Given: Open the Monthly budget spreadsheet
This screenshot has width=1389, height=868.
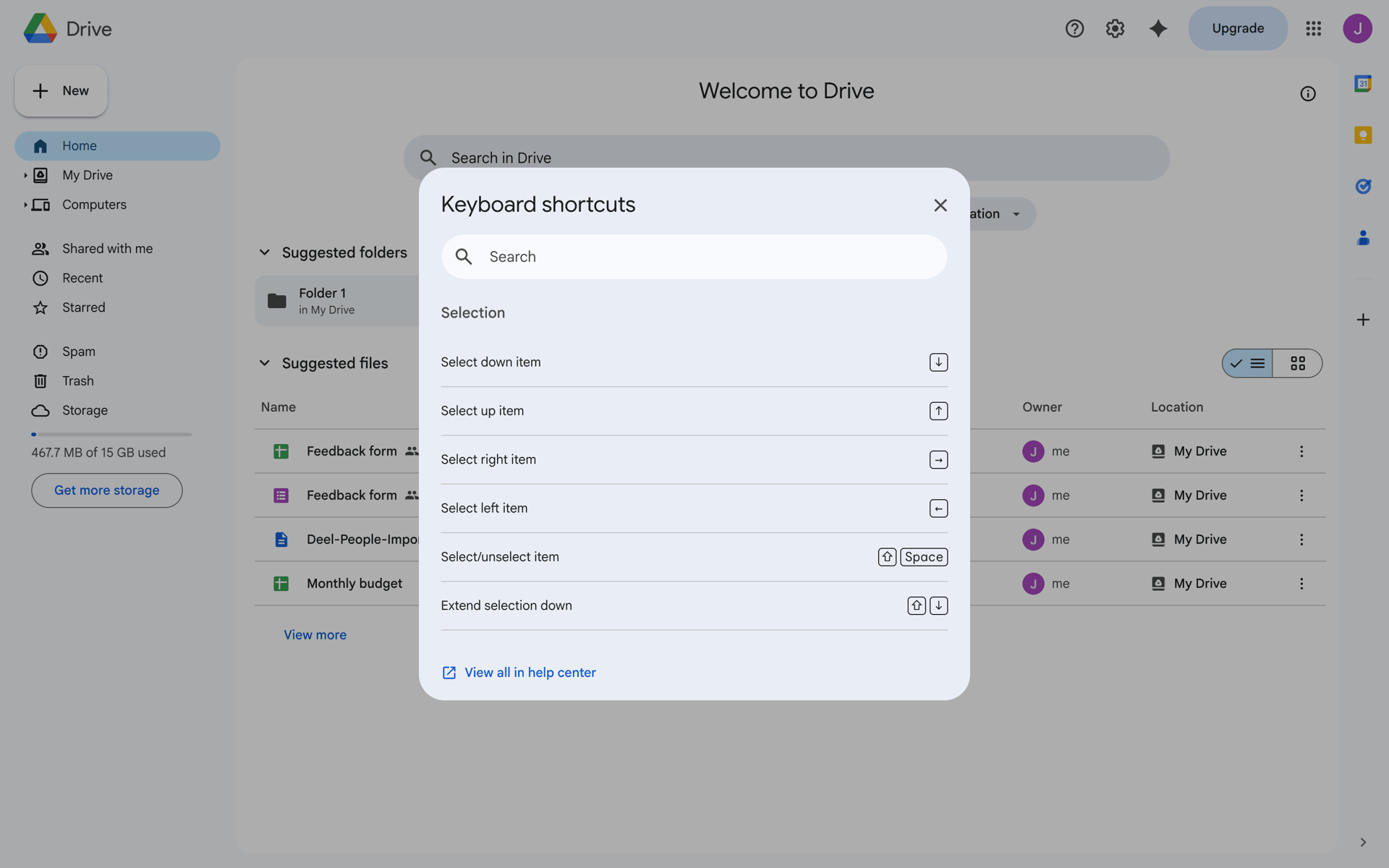Looking at the screenshot, I should pos(354,584).
